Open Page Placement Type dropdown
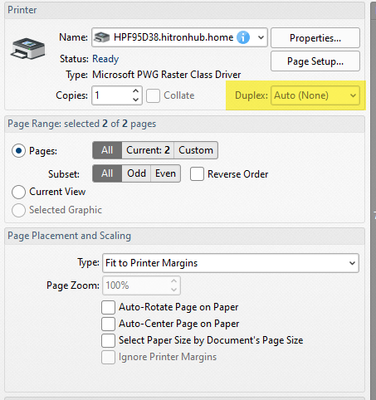 (231, 263)
